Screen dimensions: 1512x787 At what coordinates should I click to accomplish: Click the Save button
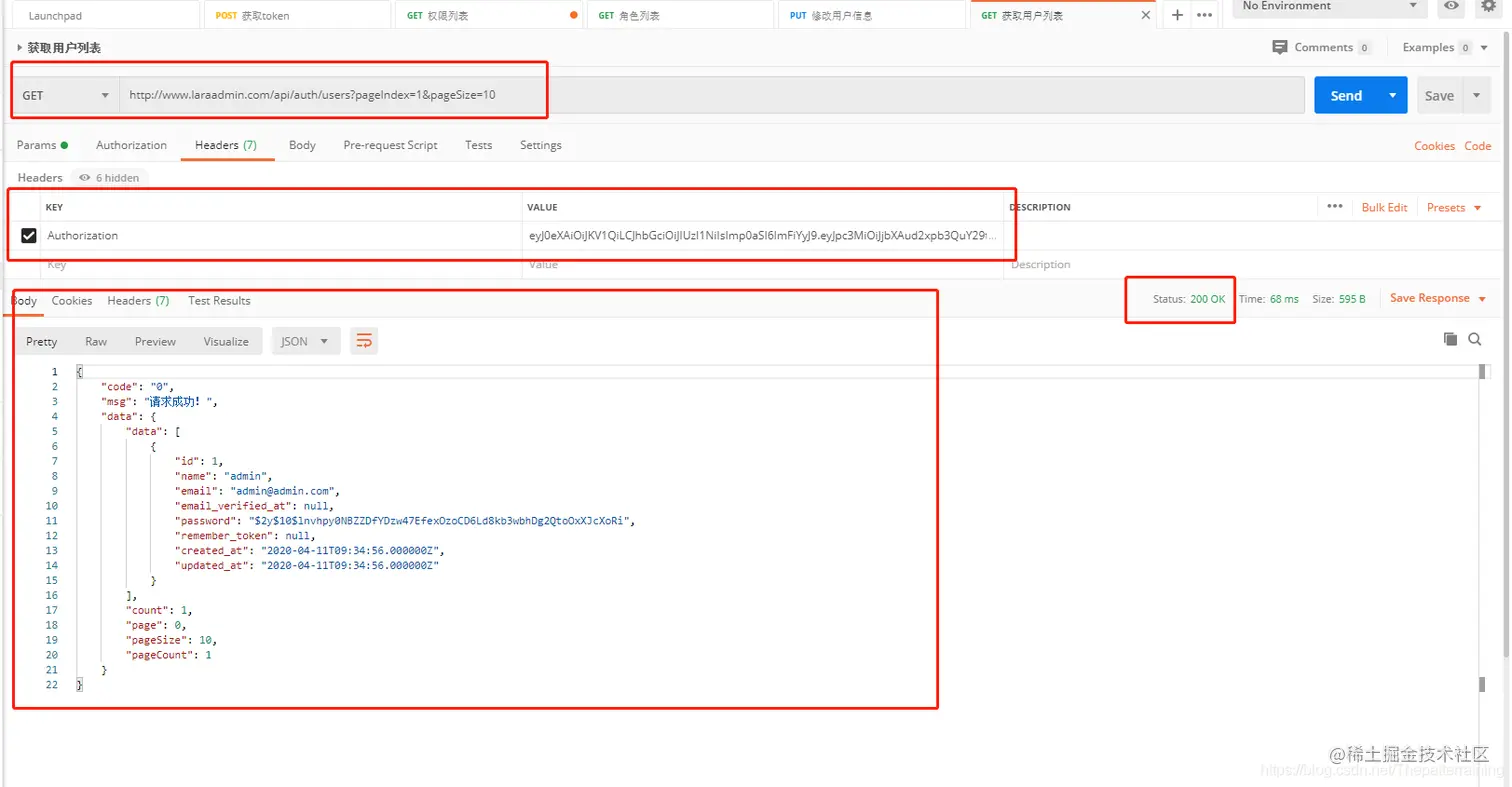tap(1439, 95)
